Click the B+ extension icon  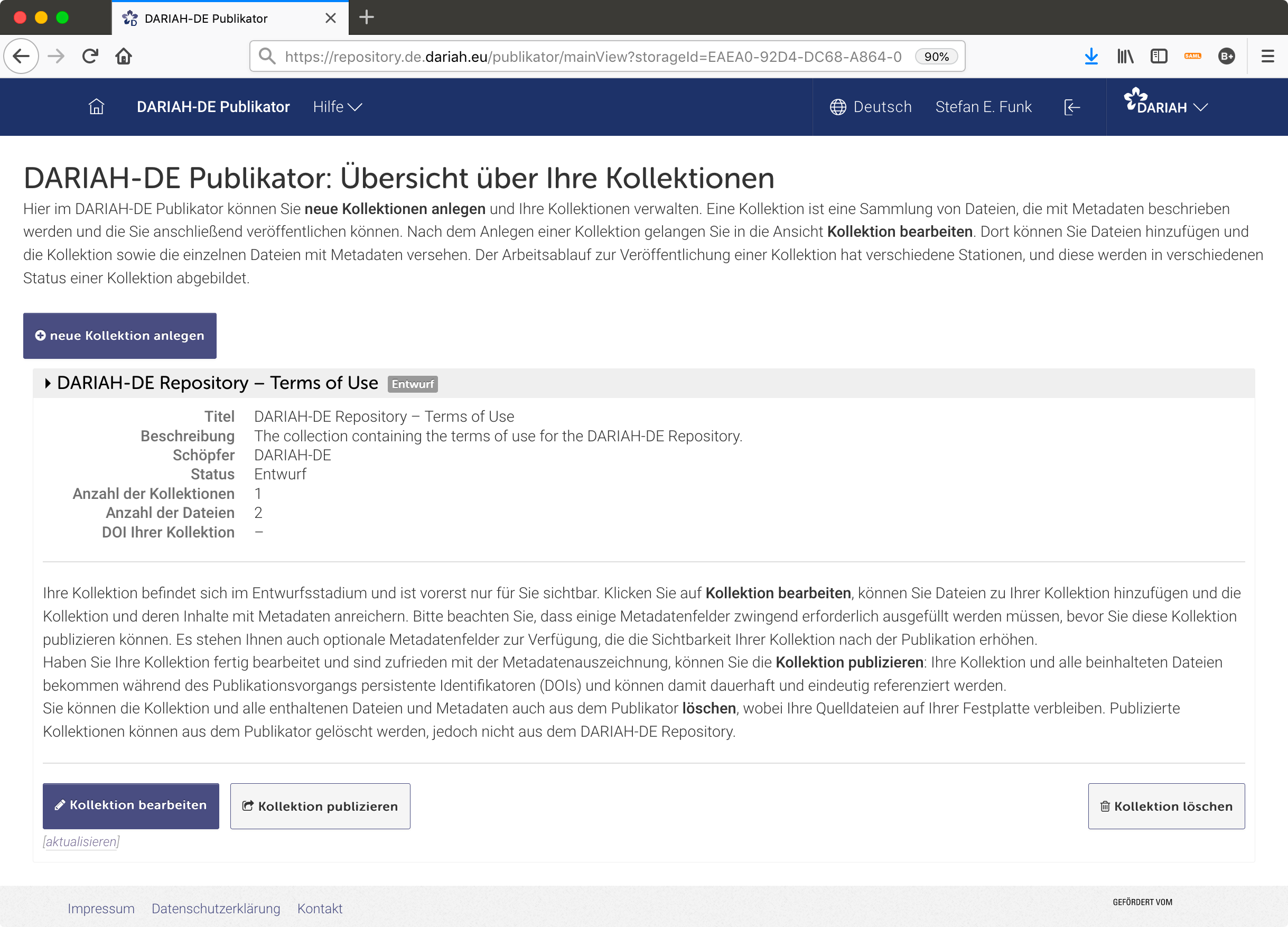(1226, 55)
